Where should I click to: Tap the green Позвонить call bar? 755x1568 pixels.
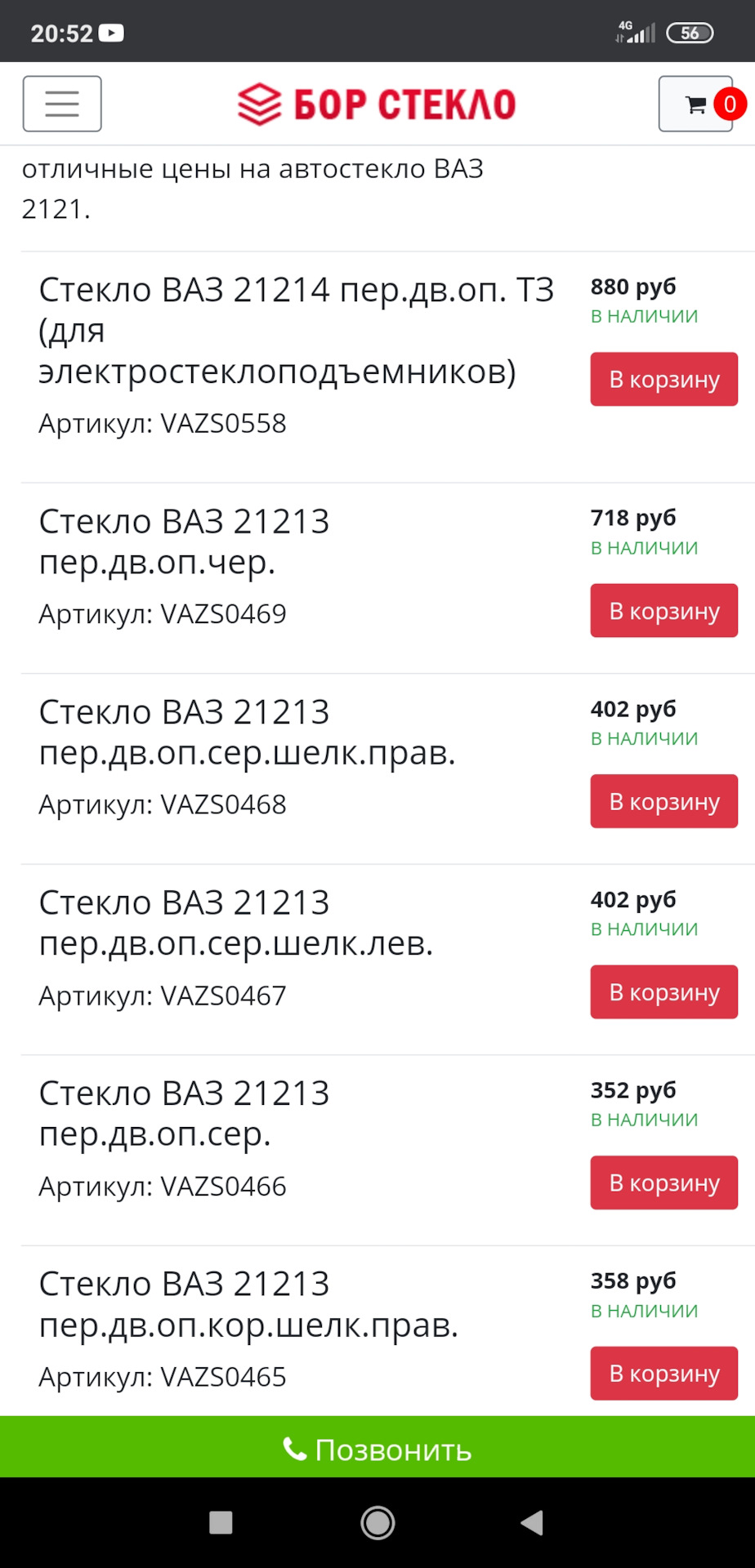(x=377, y=1450)
